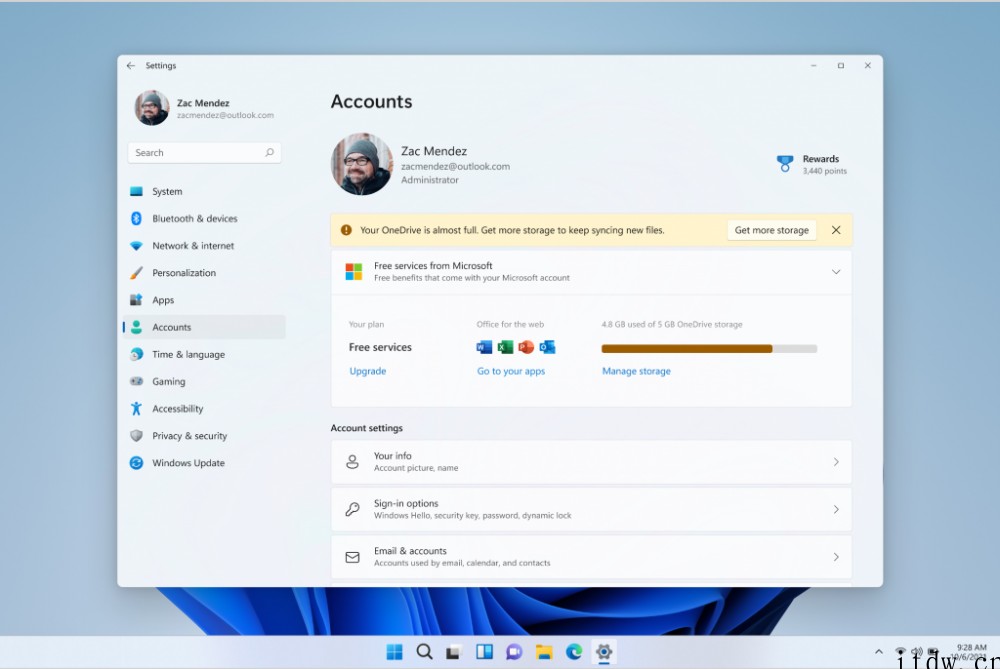Click the Your info person icon
The image size is (1000, 669).
coord(352,462)
